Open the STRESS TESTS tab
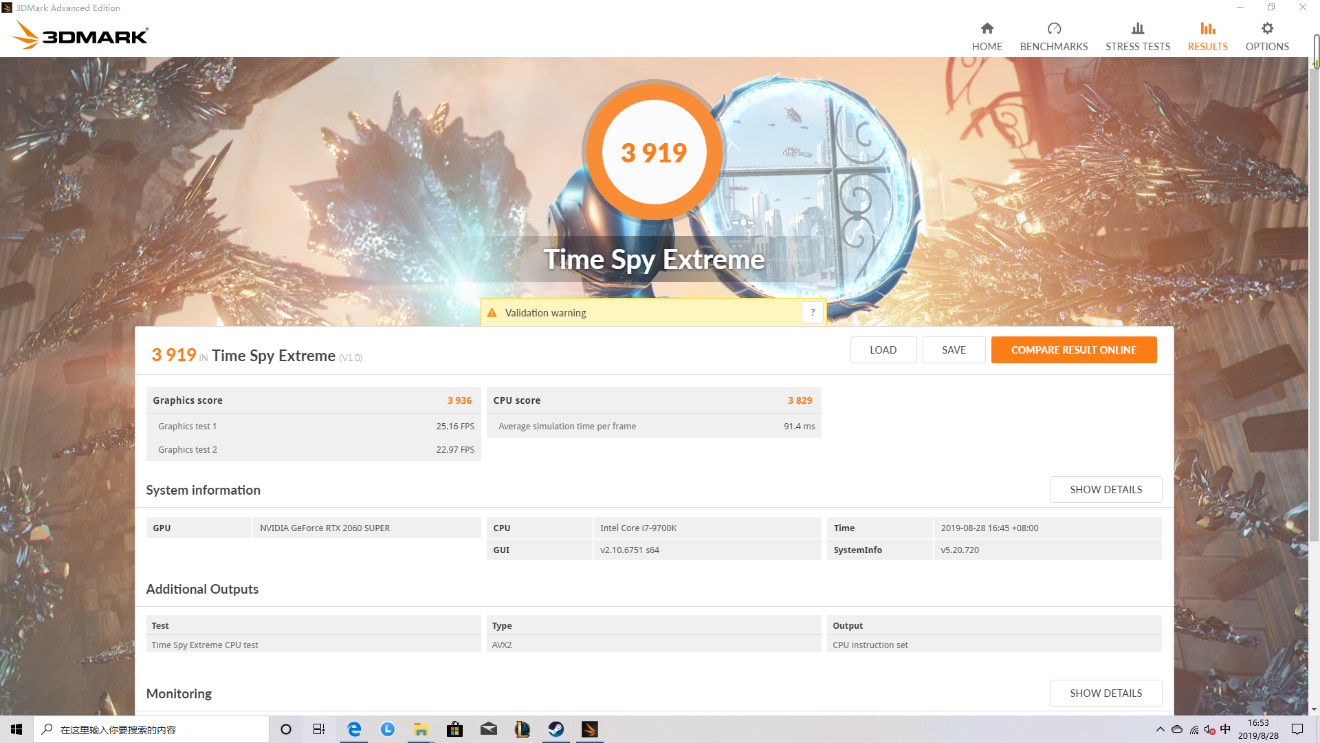Viewport: 1320px width, 743px height. click(x=1138, y=36)
